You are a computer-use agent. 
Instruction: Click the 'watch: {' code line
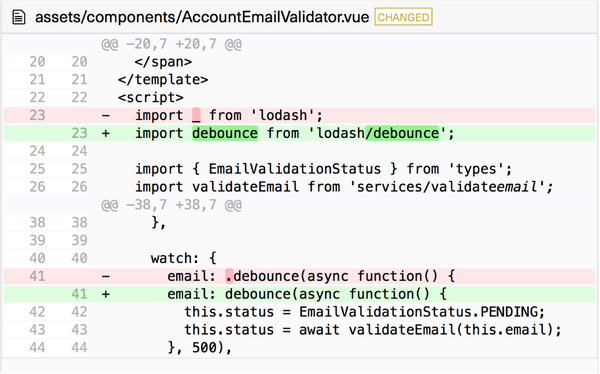(184, 258)
